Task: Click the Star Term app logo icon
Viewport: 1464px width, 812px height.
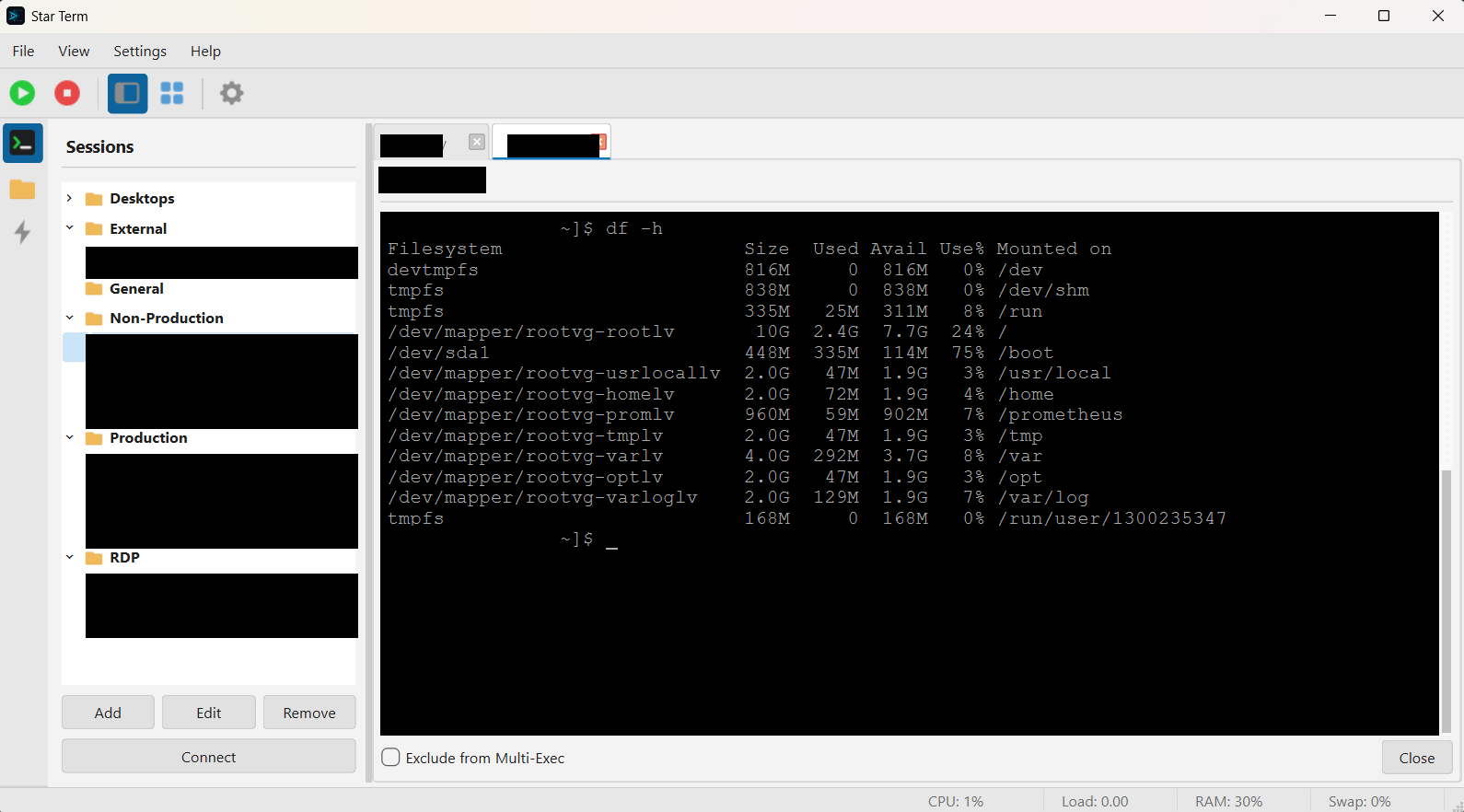Action: 16,16
